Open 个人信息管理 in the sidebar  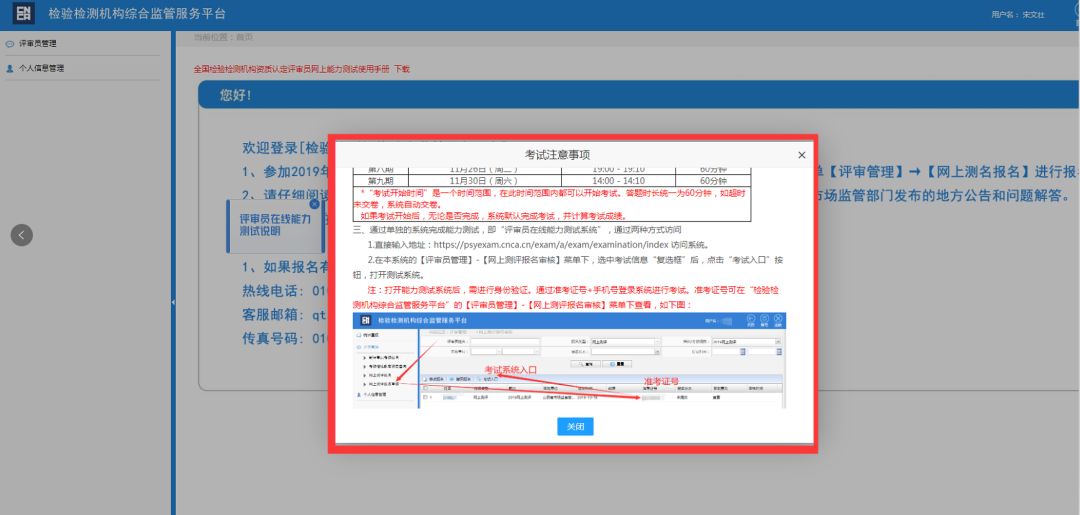click(x=41, y=68)
